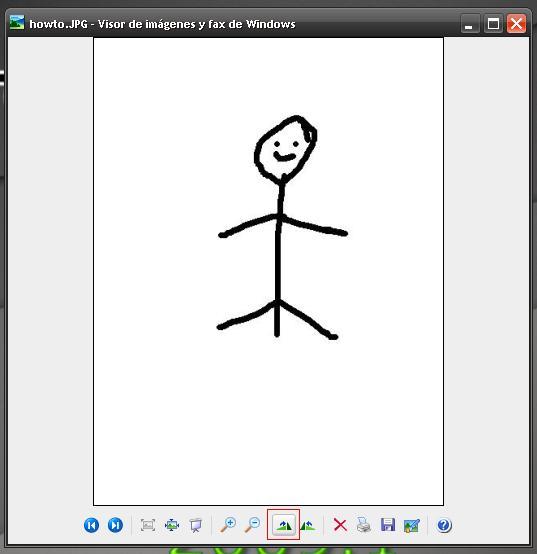Go to the next image
The height and width of the screenshot is (554, 537).
click(x=115, y=525)
